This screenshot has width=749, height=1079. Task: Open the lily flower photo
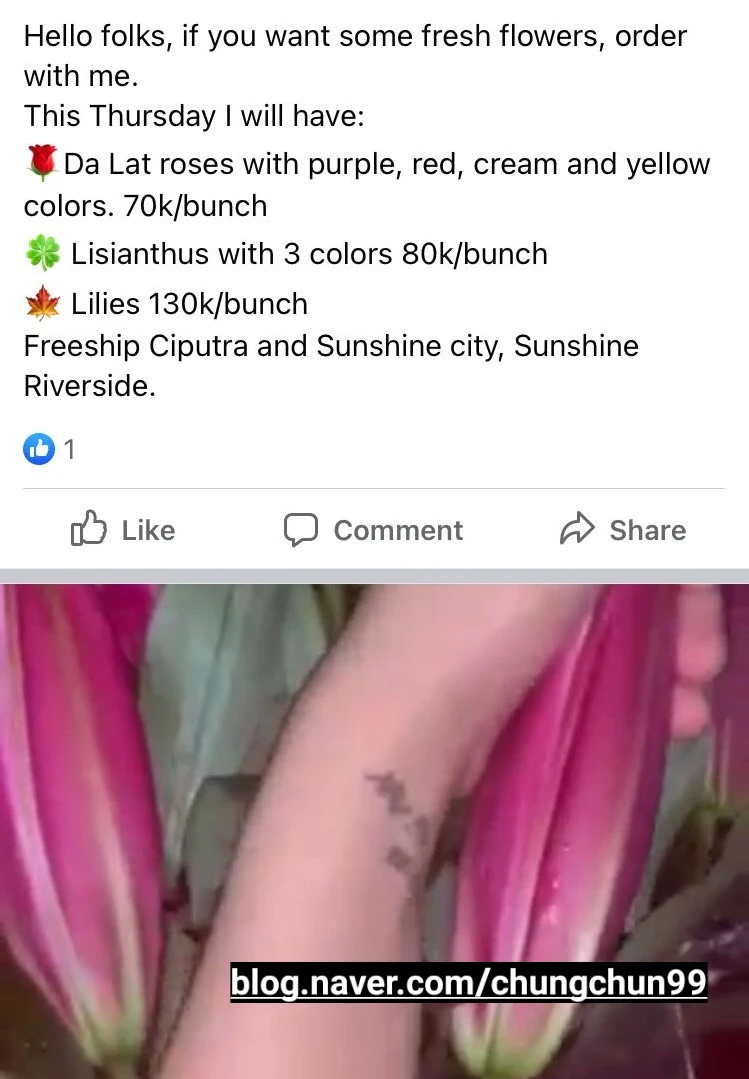click(x=374, y=831)
